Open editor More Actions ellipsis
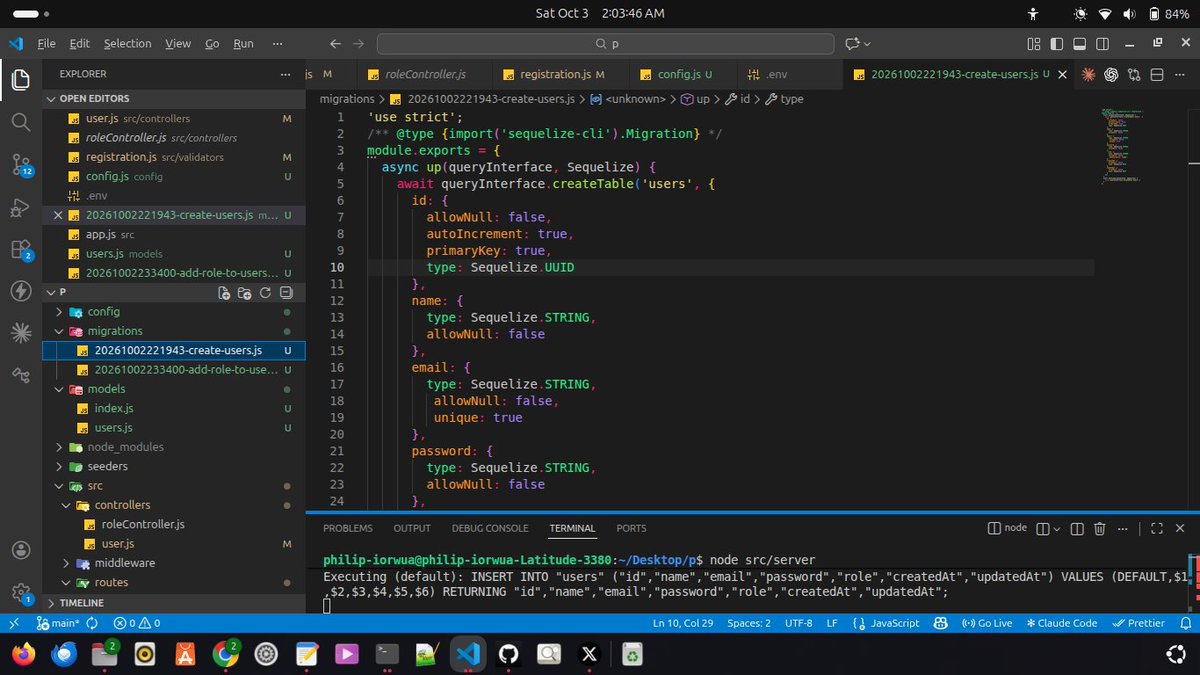1200x675 pixels. coord(1181,75)
